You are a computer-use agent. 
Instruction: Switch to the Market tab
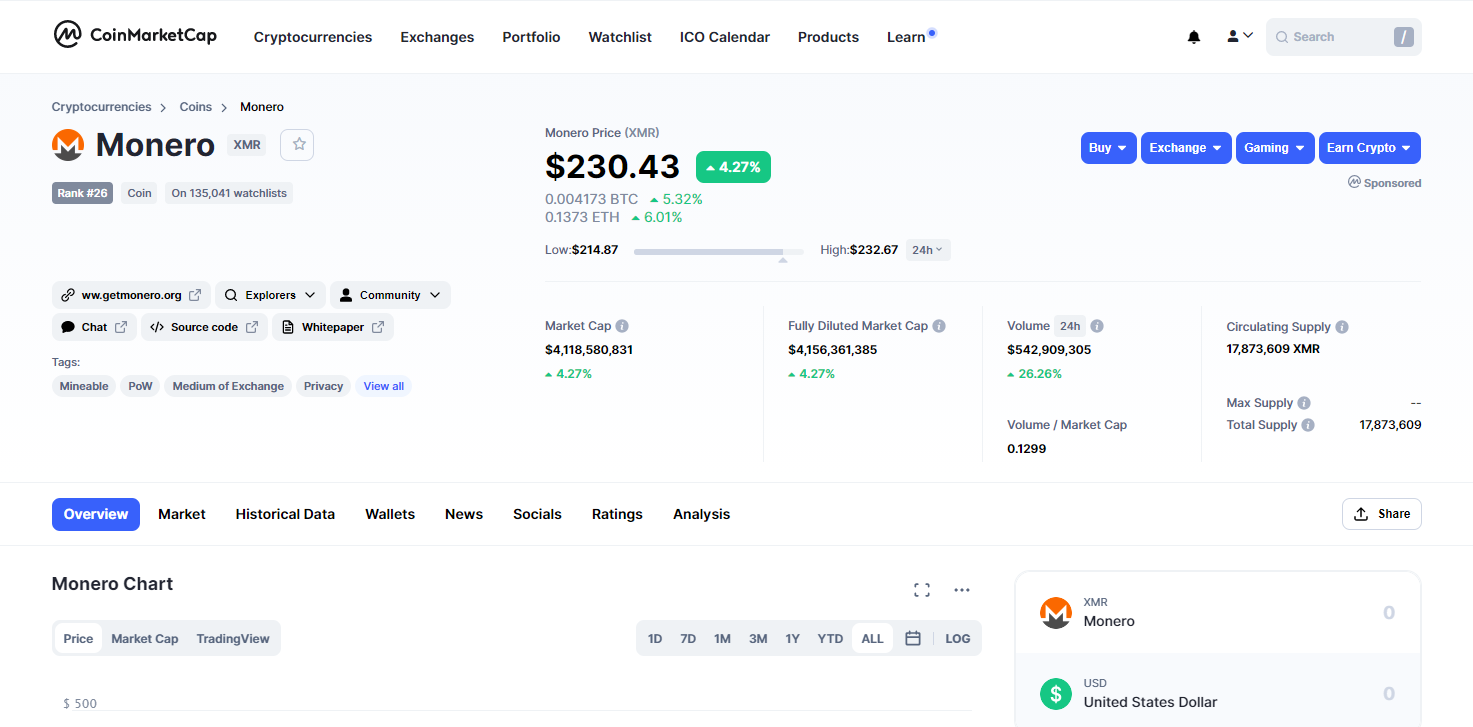click(182, 514)
